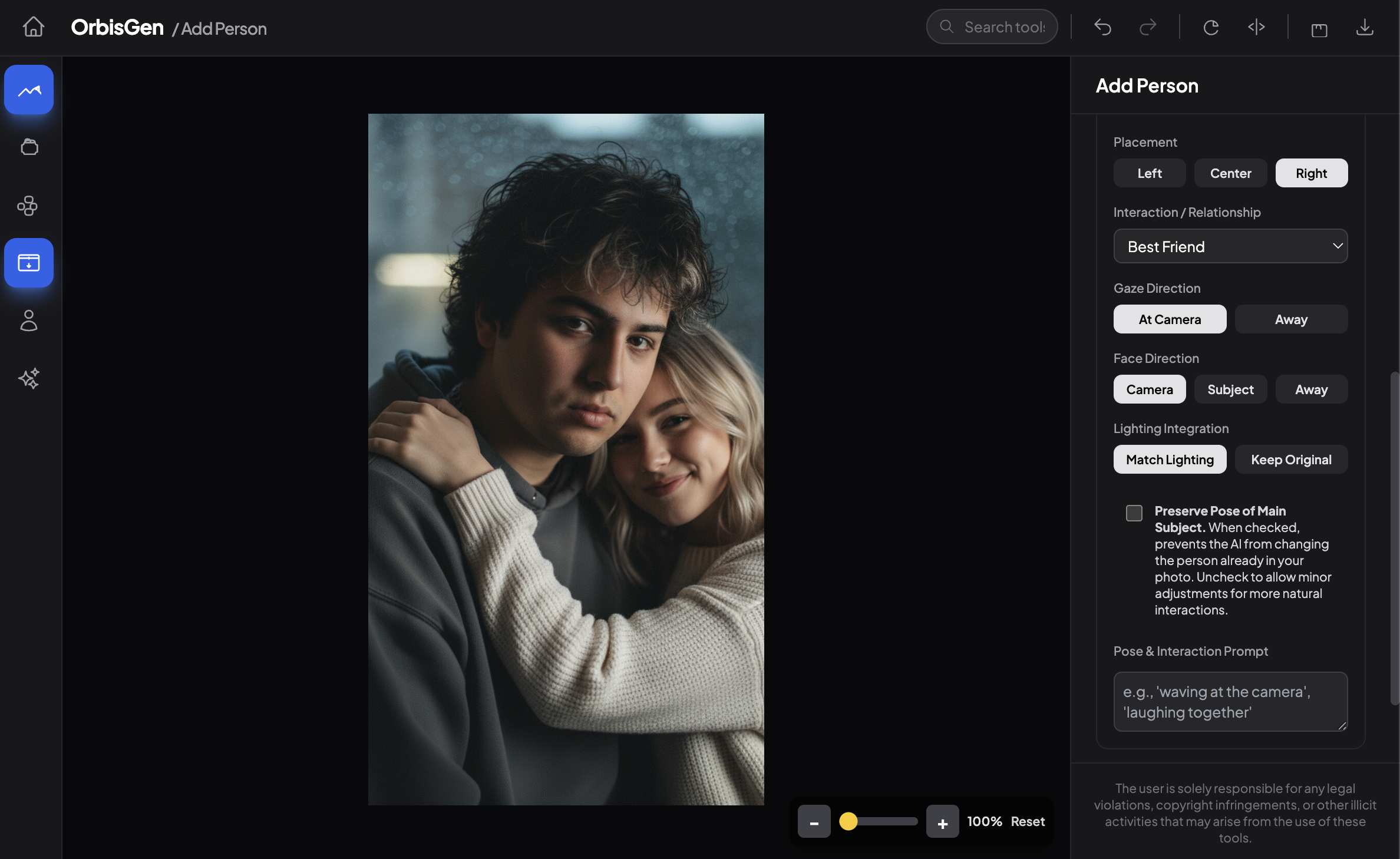1400x859 pixels.
Task: Click the plus zoom in button
Action: pos(942,822)
